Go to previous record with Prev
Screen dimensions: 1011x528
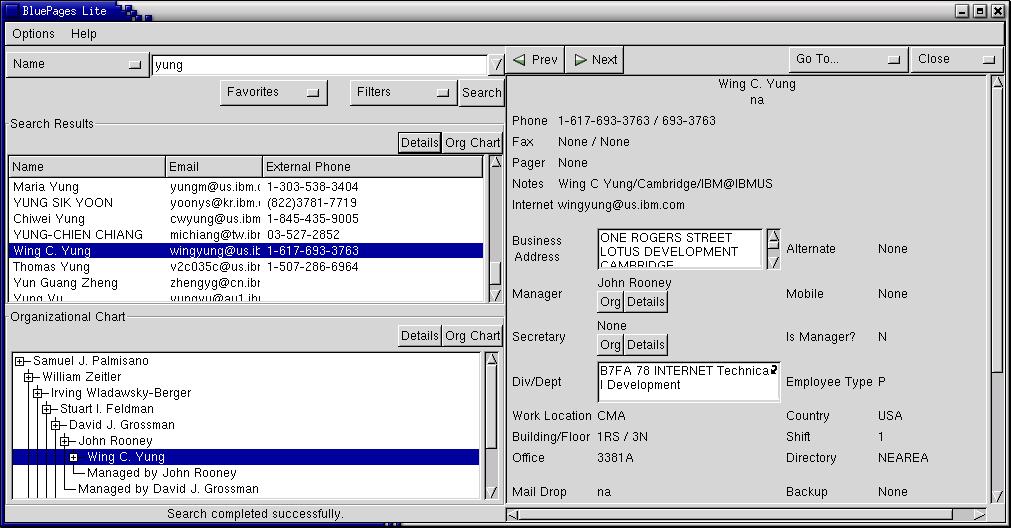pos(535,60)
